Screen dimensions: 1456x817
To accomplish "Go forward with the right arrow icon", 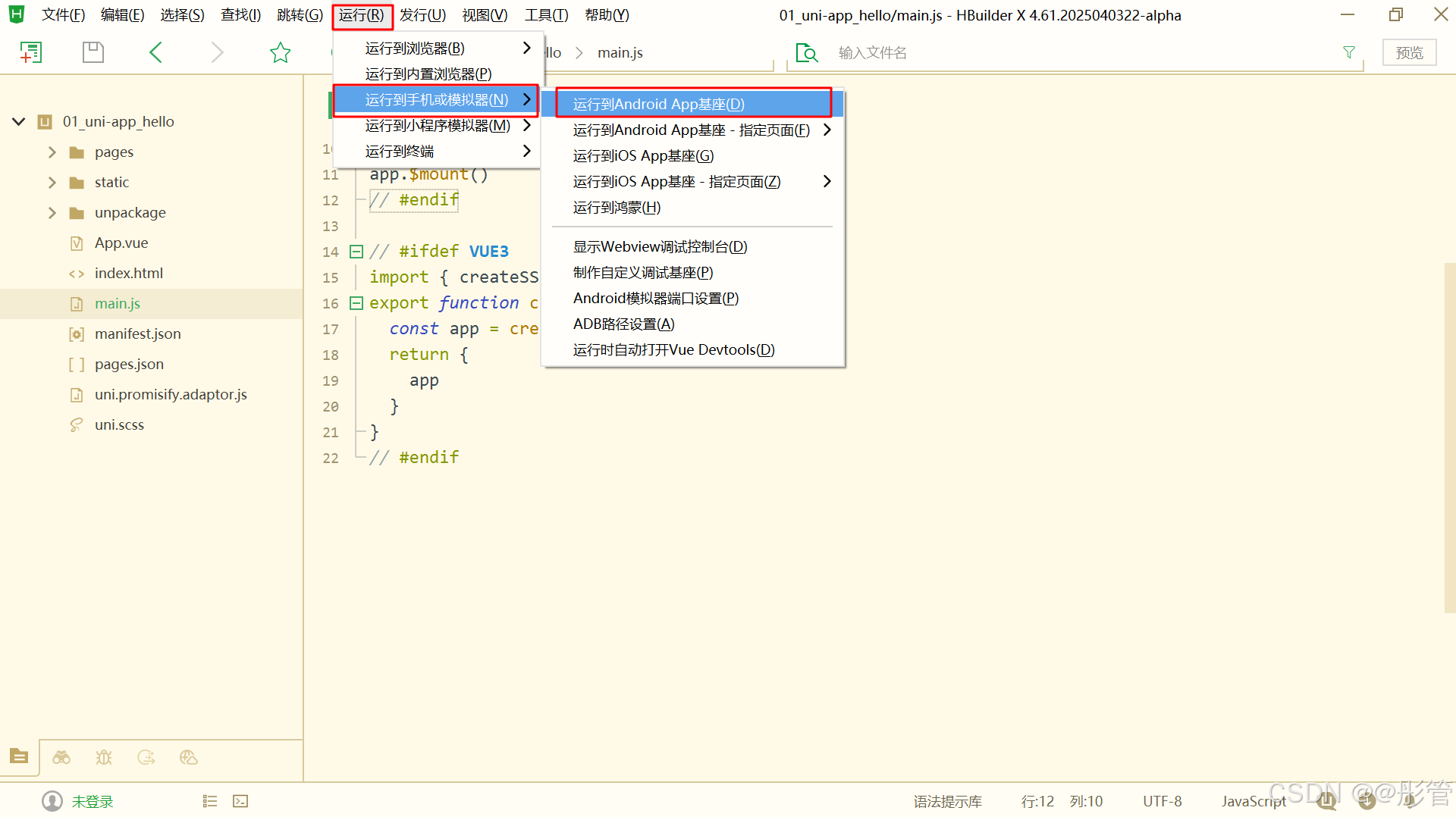I will (217, 52).
